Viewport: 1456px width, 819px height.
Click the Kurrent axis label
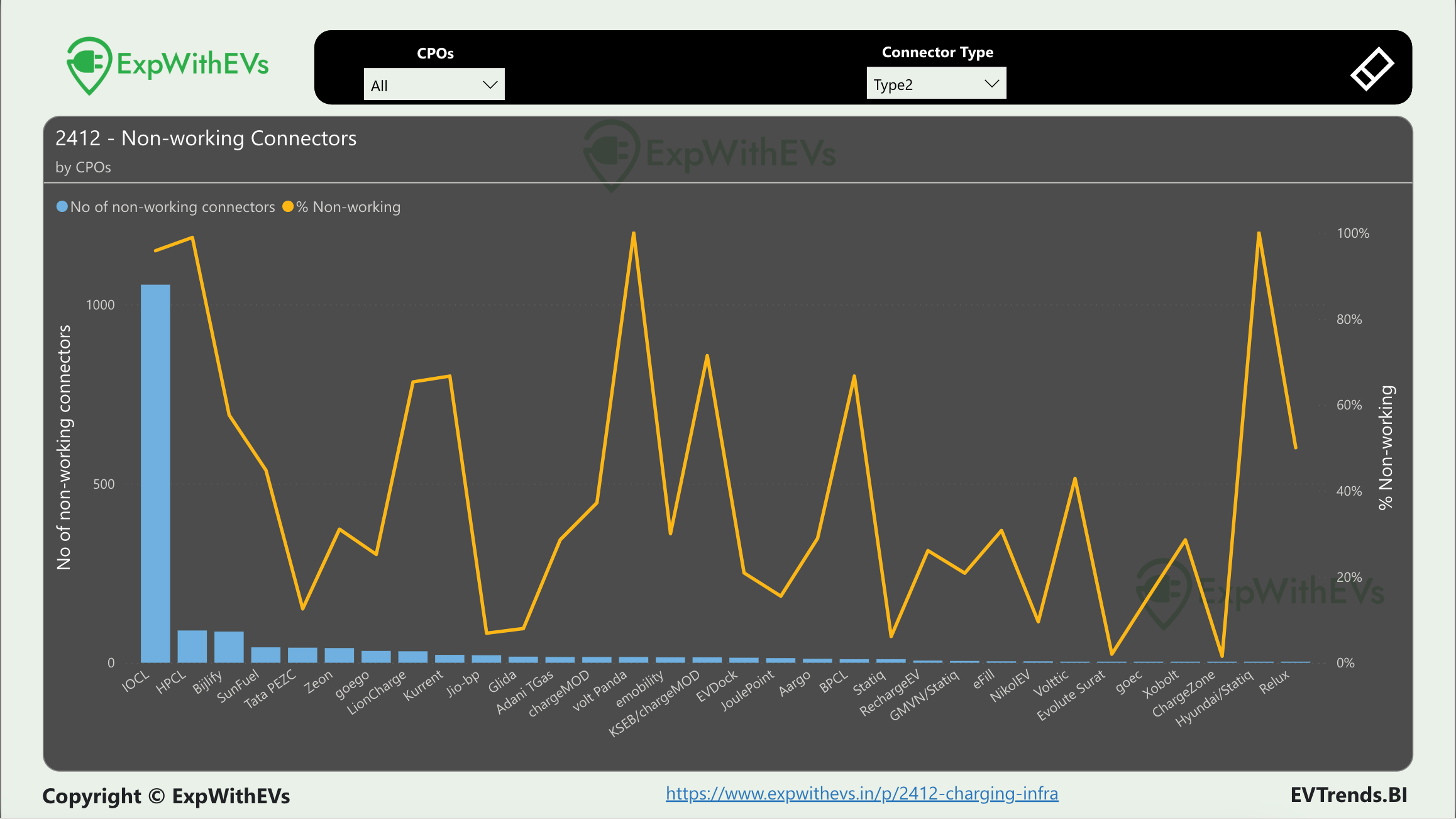(x=424, y=686)
